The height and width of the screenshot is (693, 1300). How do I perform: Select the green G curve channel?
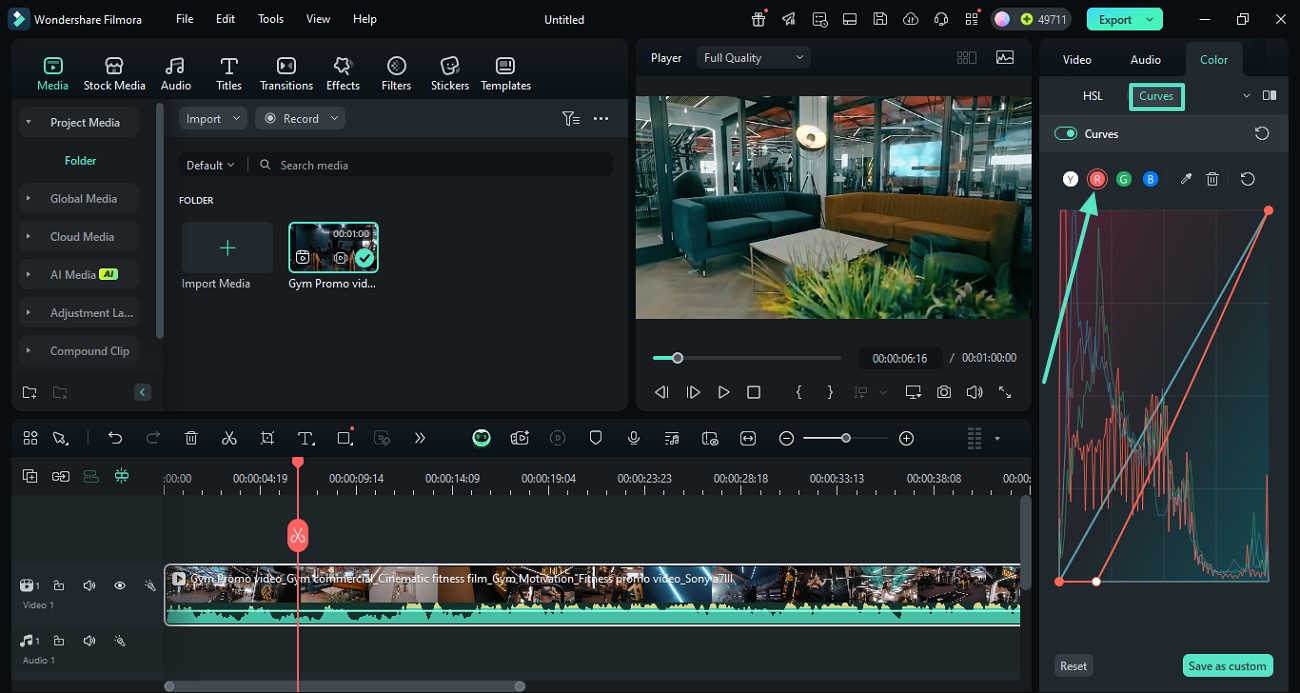pyautogui.click(x=1124, y=179)
